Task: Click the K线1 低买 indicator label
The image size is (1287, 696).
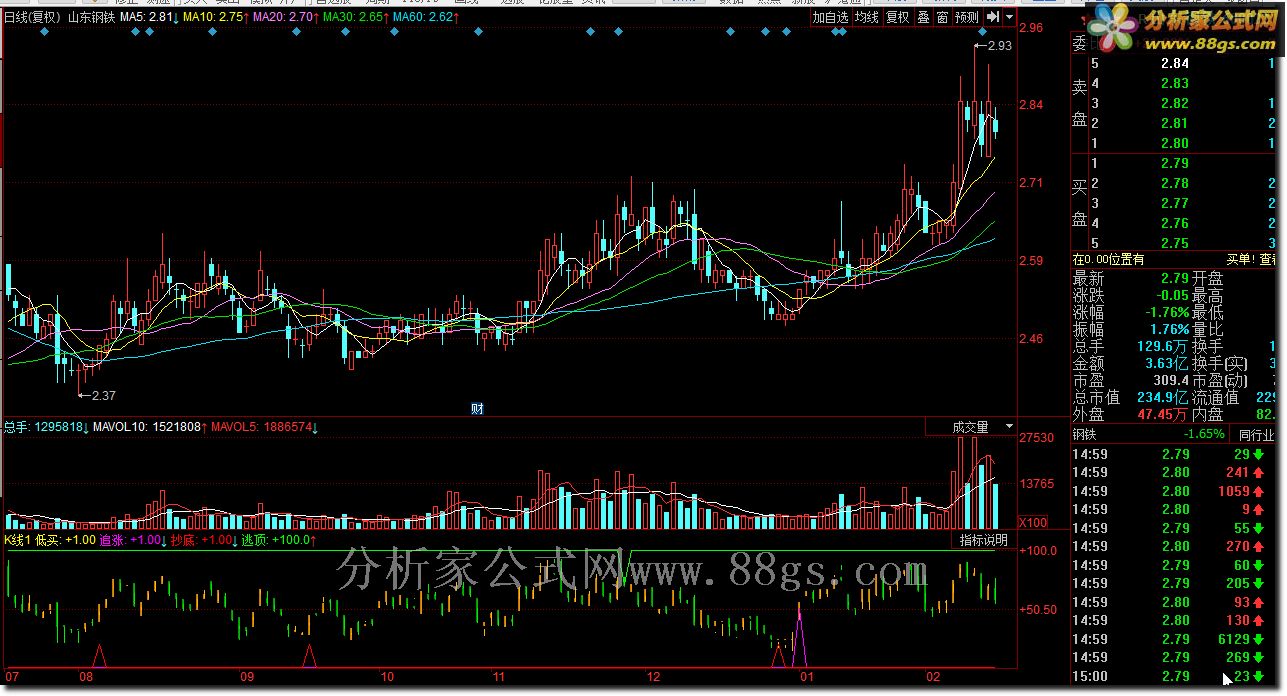Action: pyautogui.click(x=49, y=540)
